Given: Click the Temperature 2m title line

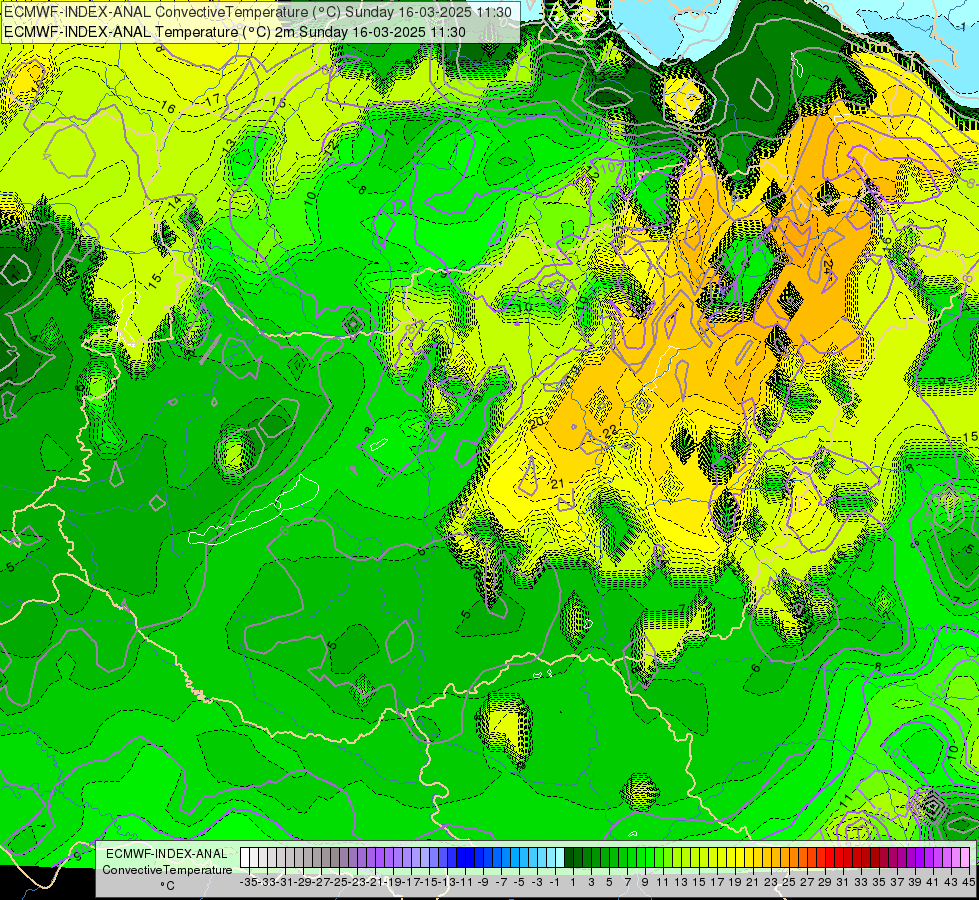Looking at the screenshot, I should pyautogui.click(x=235, y=32).
